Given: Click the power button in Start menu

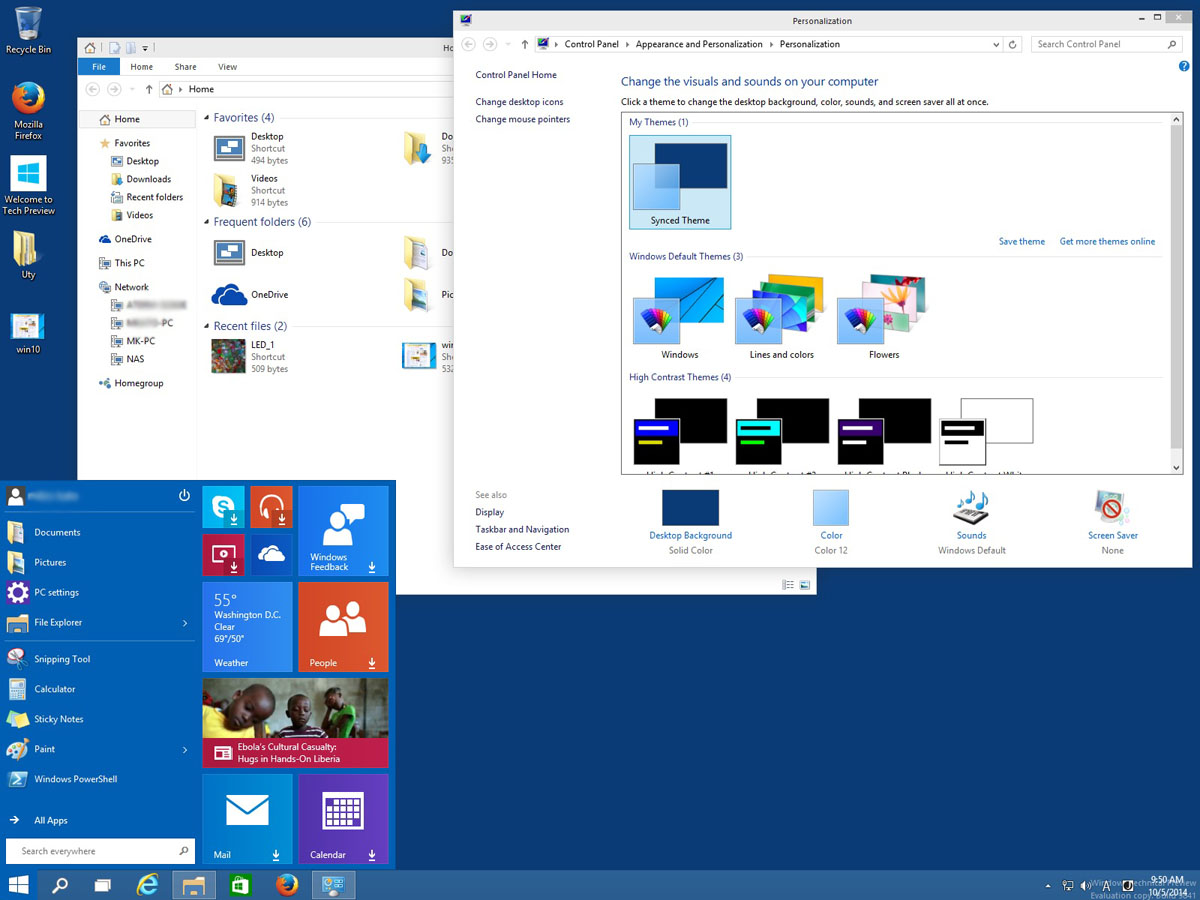Looking at the screenshot, I should (184, 495).
